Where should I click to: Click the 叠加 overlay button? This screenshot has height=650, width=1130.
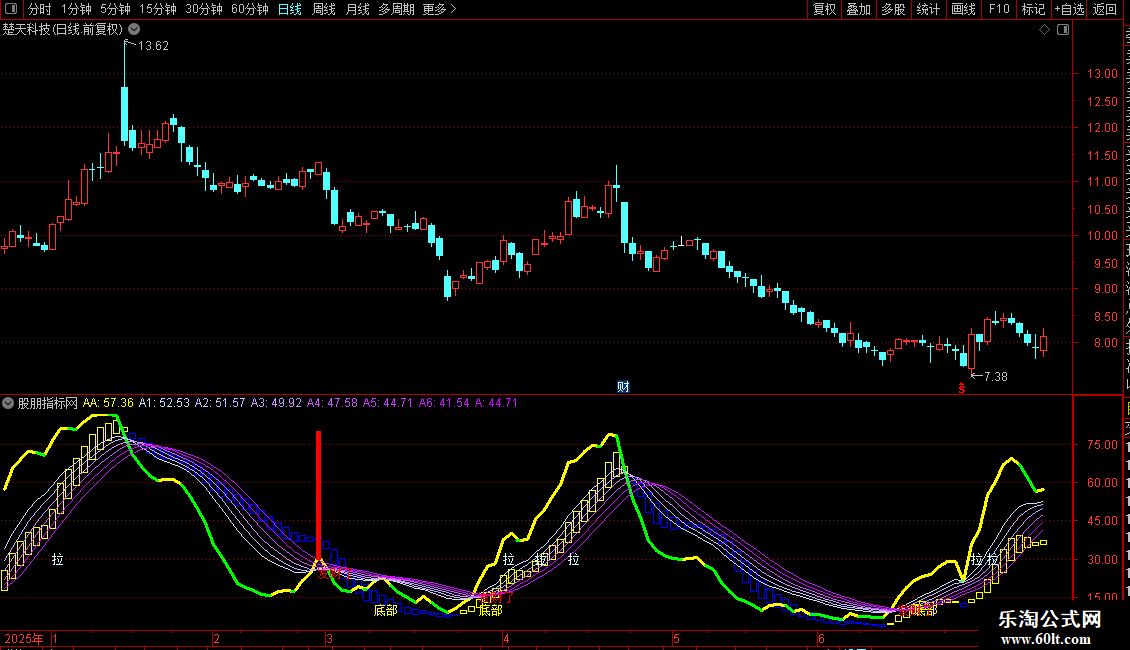(x=859, y=9)
